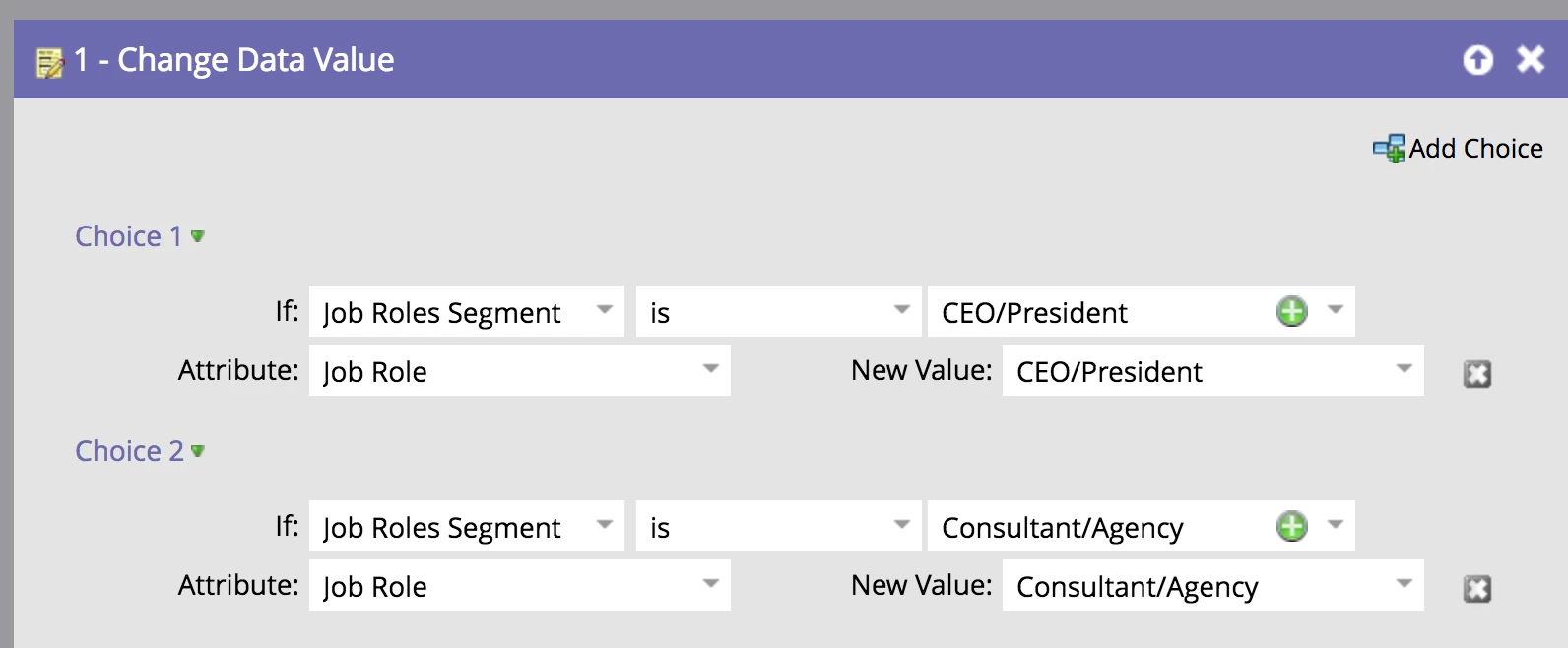Viewport: 1568px width, 648px height.
Task: Add another value next to Consultant/Agency
Action: click(1291, 527)
